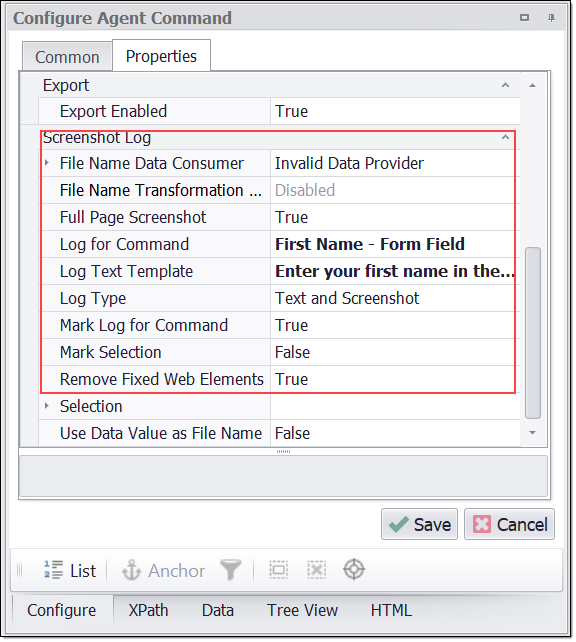
Task: Cancel the configuration changes
Action: [x=509, y=524]
